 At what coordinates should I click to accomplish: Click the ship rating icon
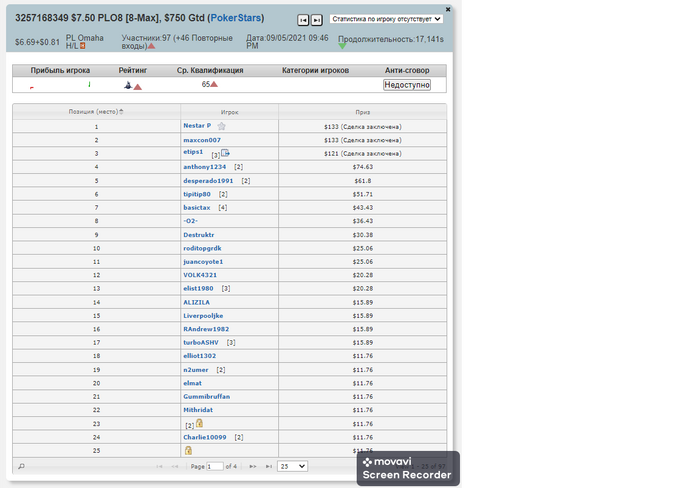coord(128,85)
